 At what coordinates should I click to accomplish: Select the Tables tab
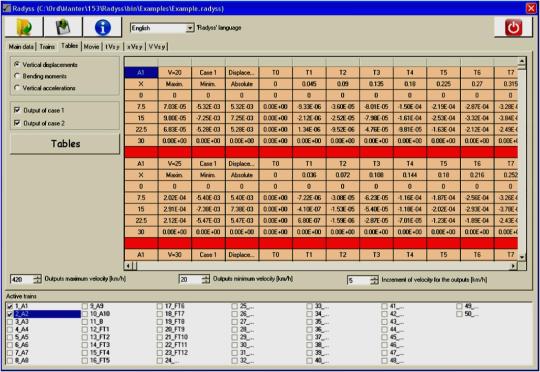point(70,46)
